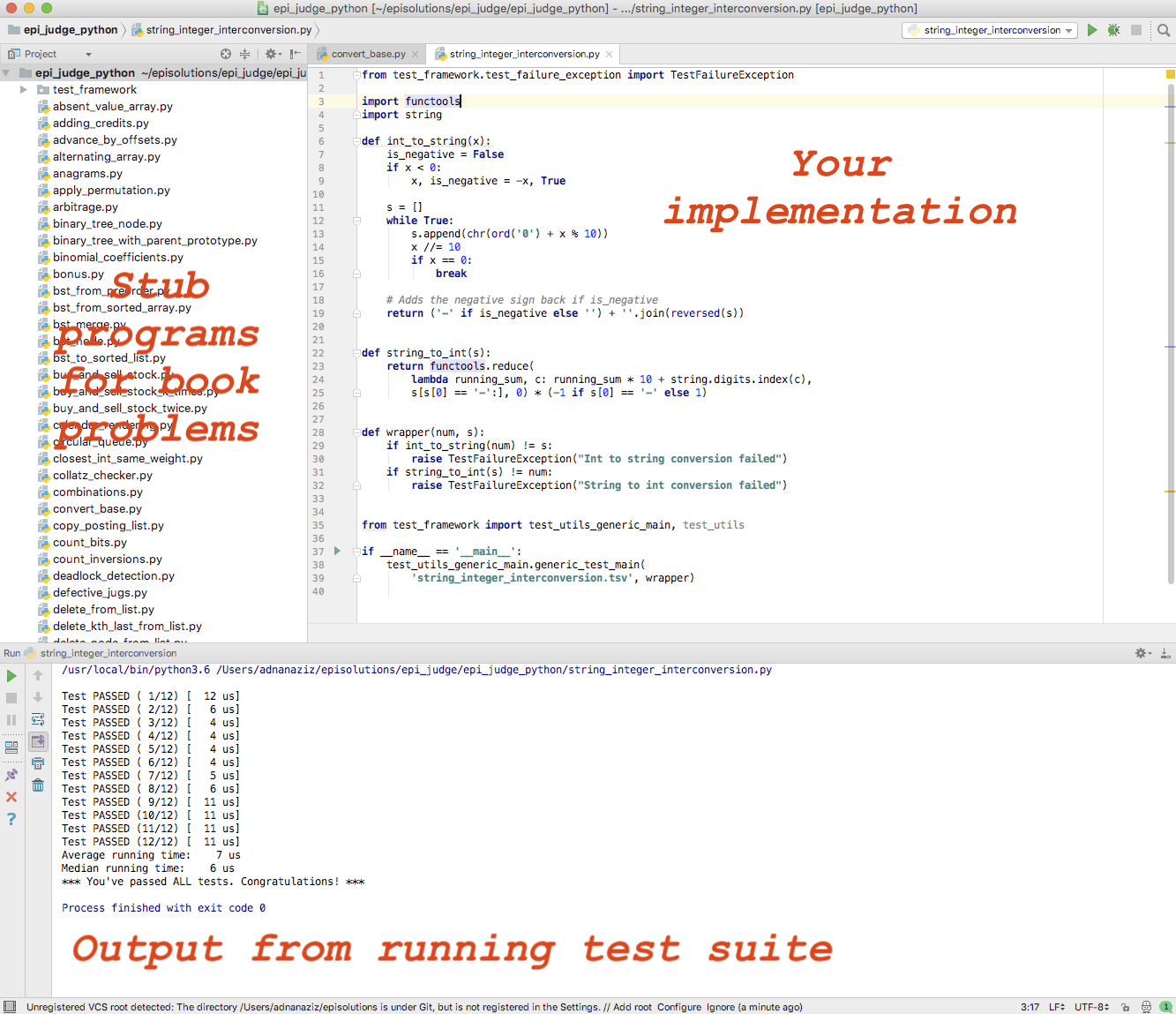Screen dimensions: 1176x1014
Task: Fold the wrapper function at line 28
Action: [356, 432]
